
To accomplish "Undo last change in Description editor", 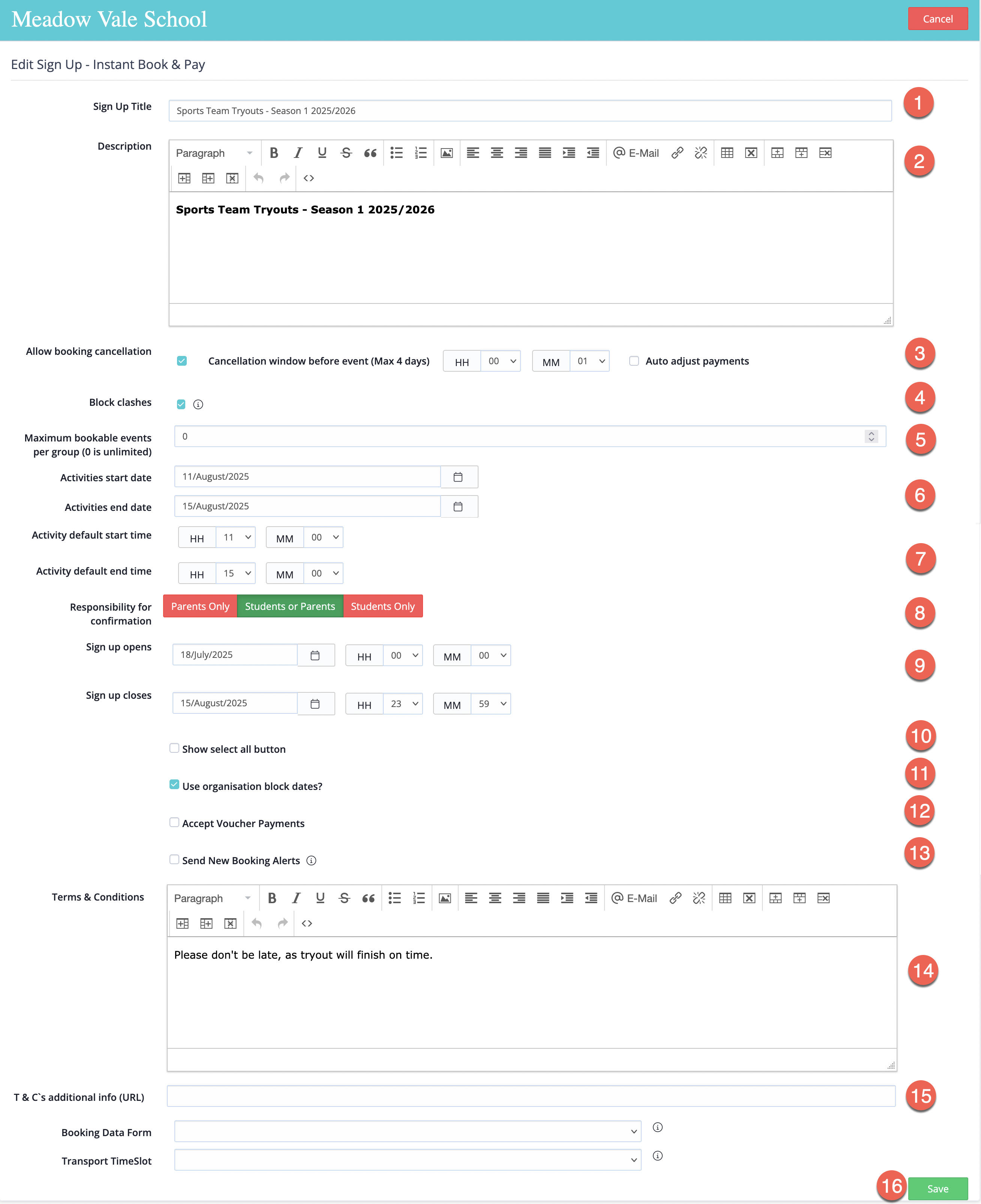I will 258,178.
